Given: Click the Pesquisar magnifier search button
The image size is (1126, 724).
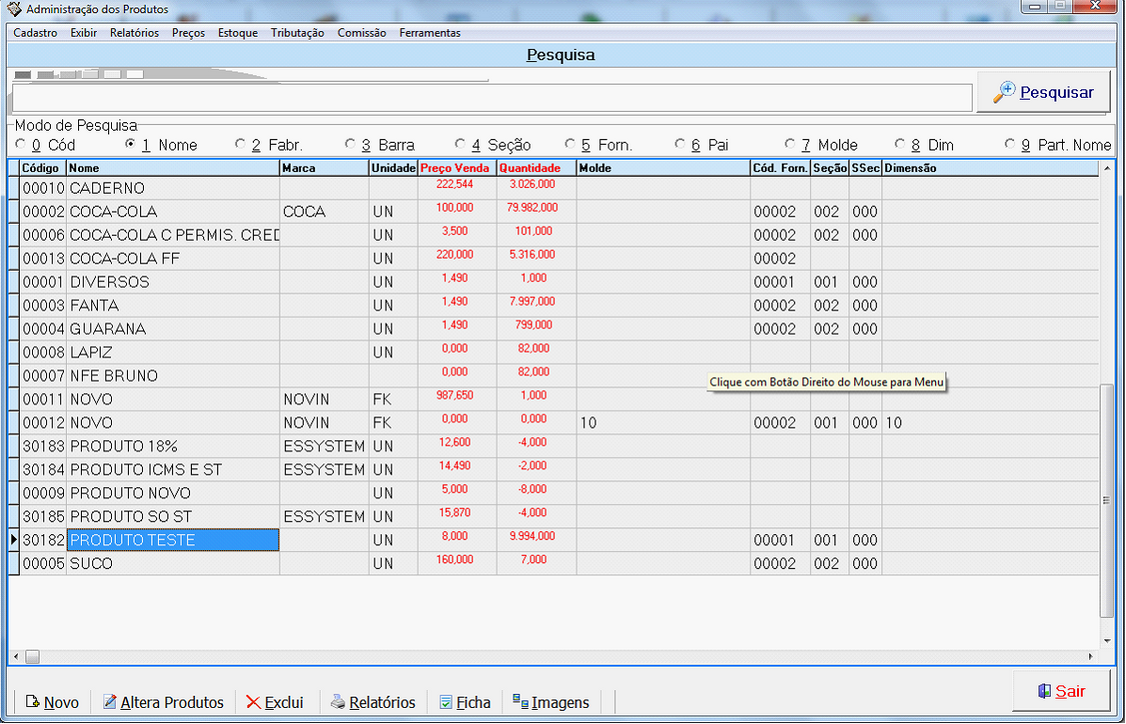Looking at the screenshot, I should [1043, 93].
